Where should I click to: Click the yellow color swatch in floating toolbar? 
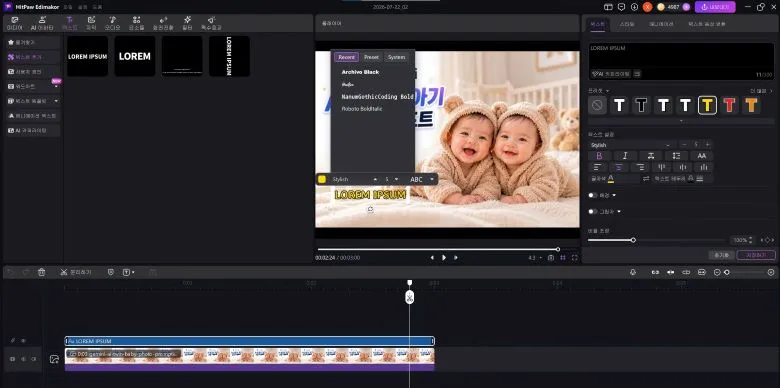322,179
